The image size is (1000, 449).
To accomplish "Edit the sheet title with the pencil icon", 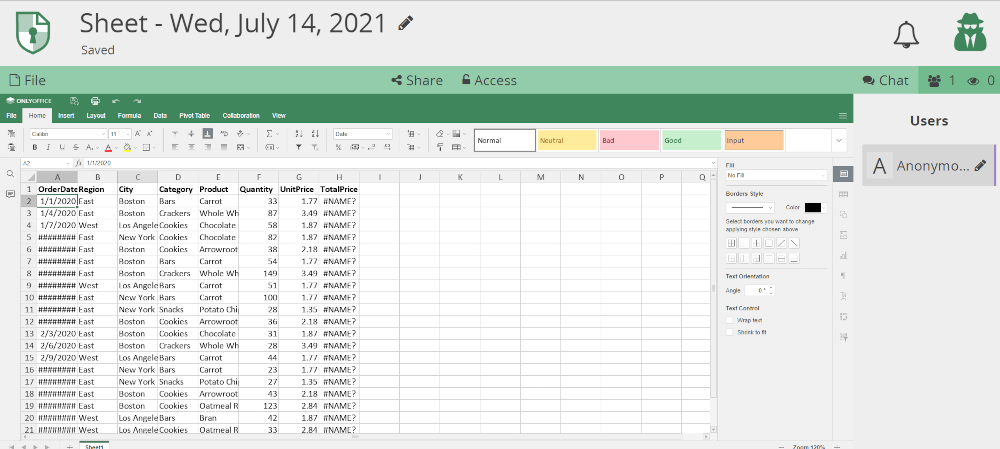I will coord(406,24).
